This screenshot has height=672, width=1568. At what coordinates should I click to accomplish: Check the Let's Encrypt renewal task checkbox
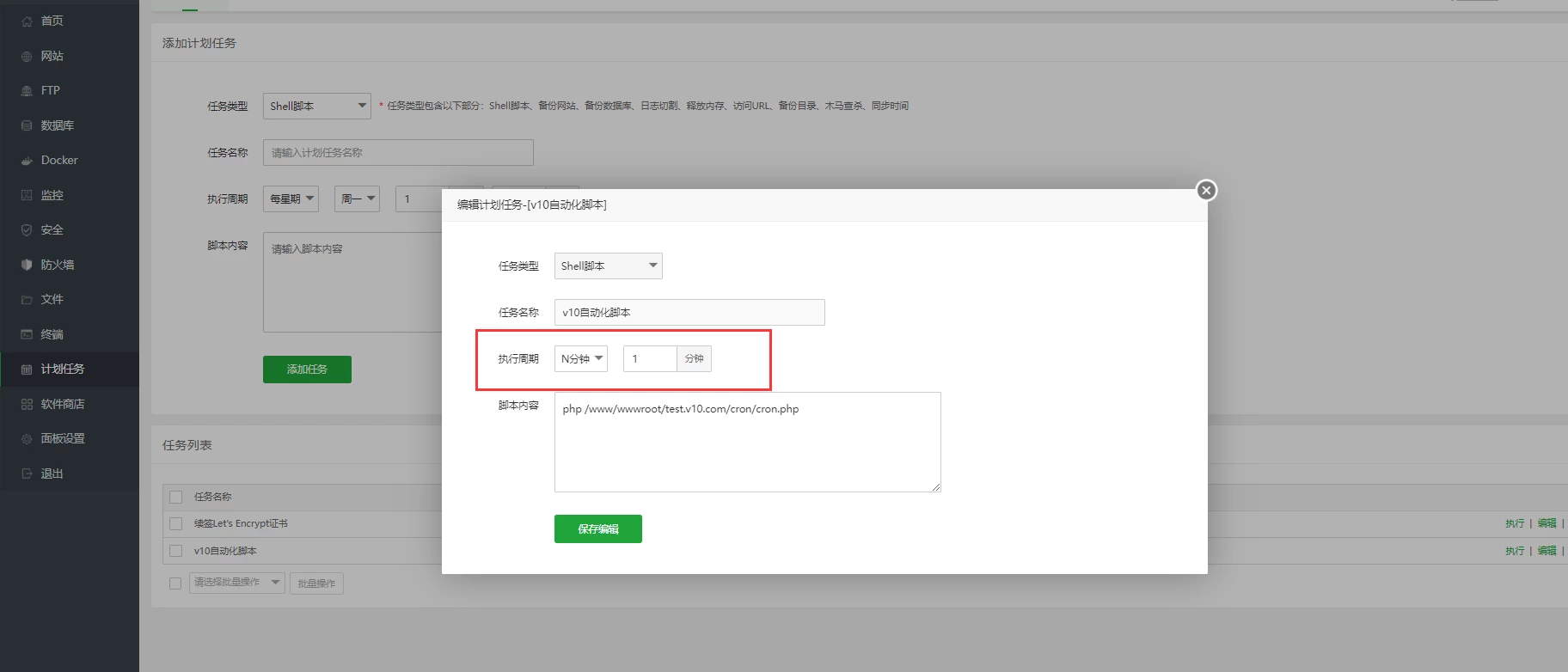176,523
